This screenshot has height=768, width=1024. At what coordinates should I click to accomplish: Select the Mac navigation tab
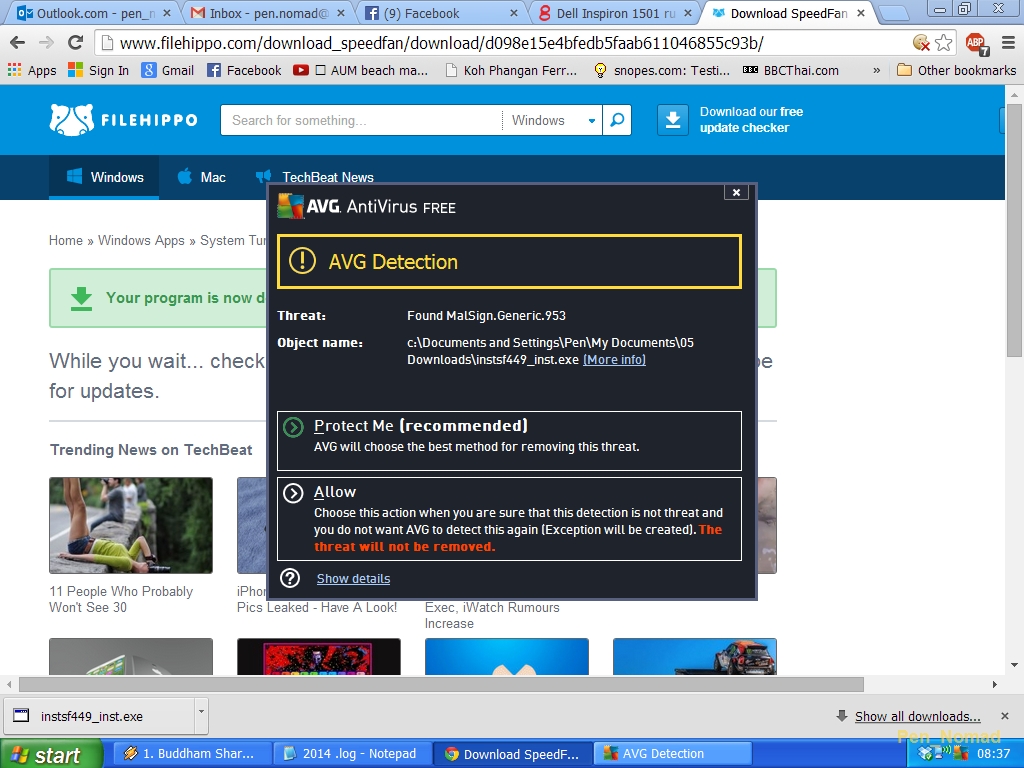click(x=202, y=177)
